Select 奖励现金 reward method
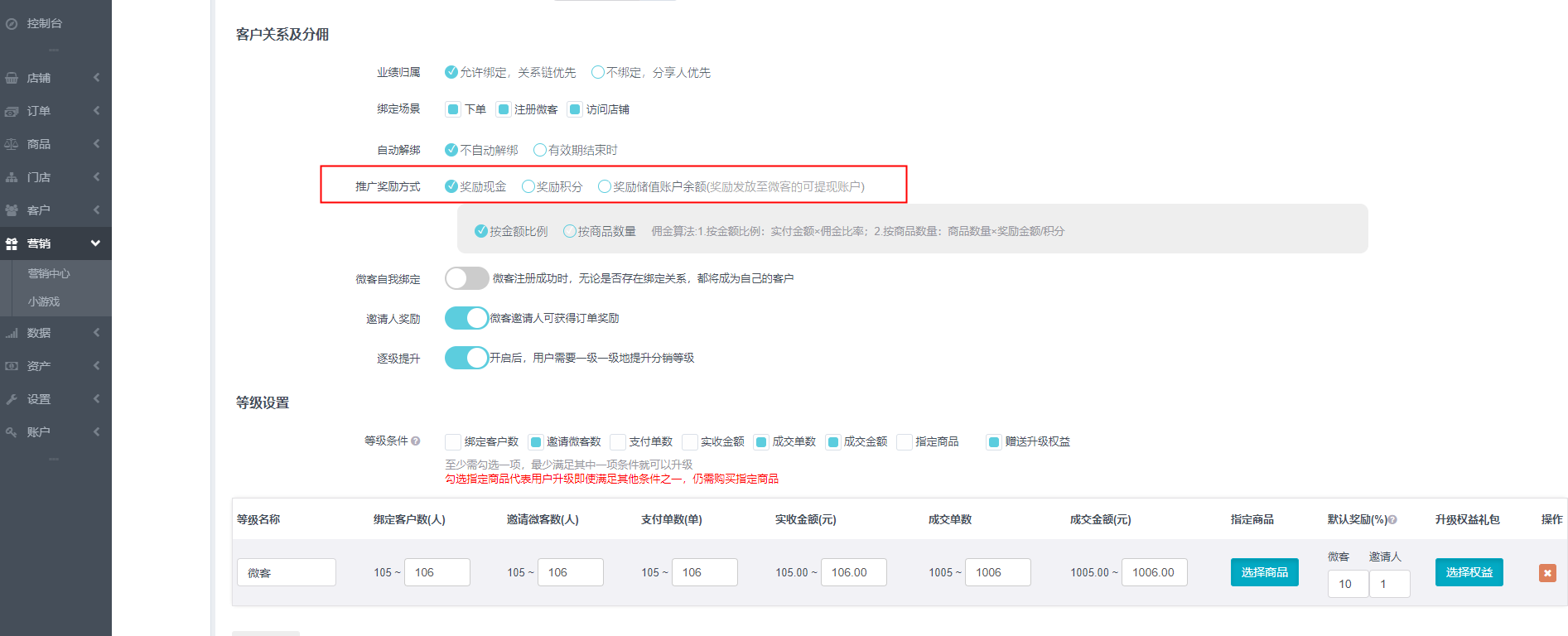This screenshot has height=636, width=1568. (451, 186)
